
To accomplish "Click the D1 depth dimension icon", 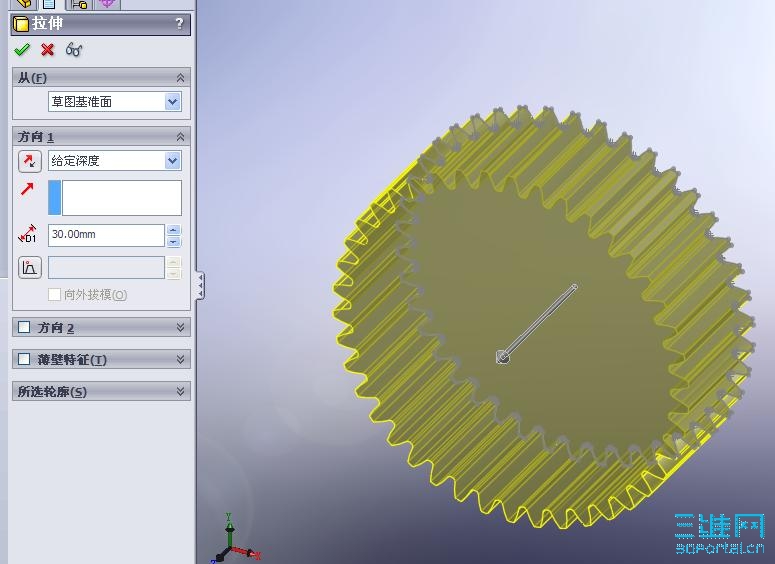I will (x=28, y=233).
